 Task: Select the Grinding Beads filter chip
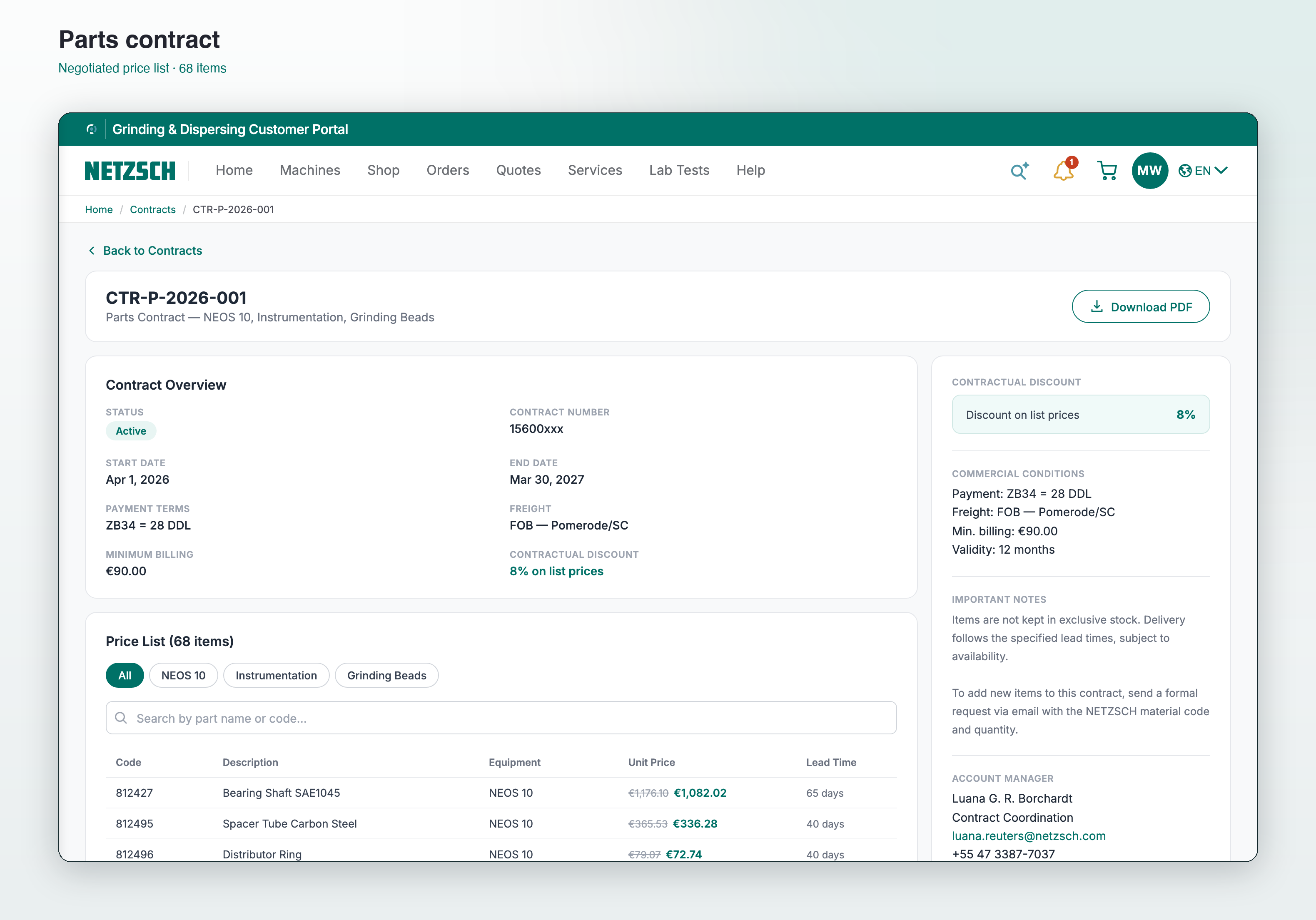pos(387,675)
